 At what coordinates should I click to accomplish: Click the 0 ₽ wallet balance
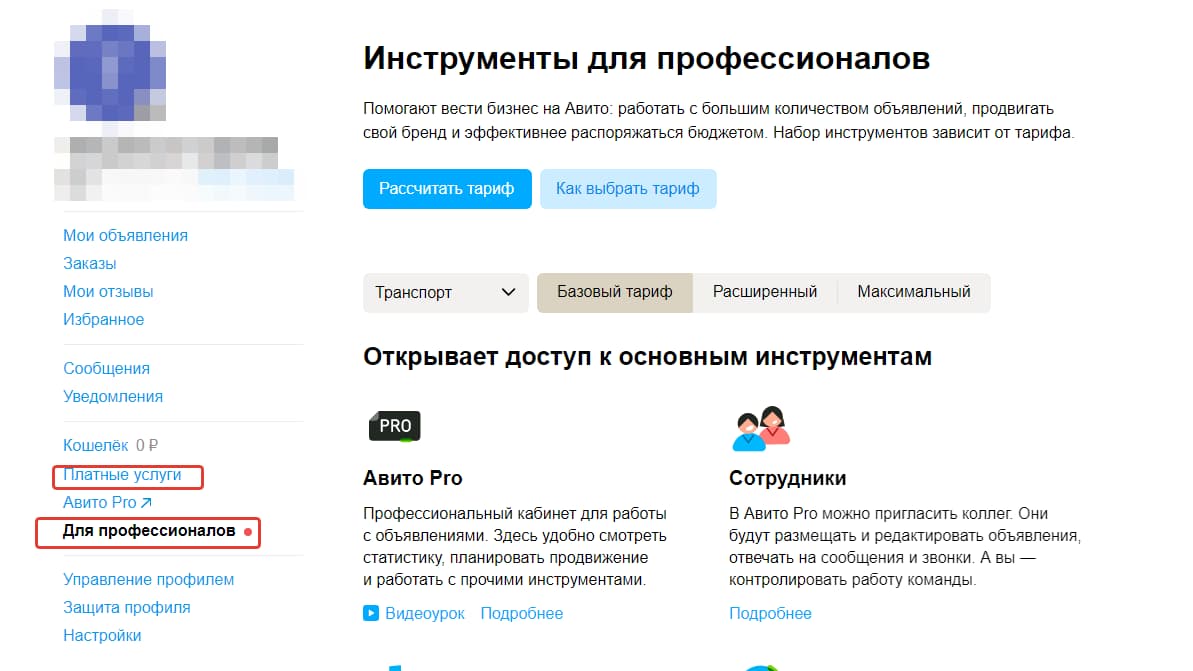[x=147, y=445]
